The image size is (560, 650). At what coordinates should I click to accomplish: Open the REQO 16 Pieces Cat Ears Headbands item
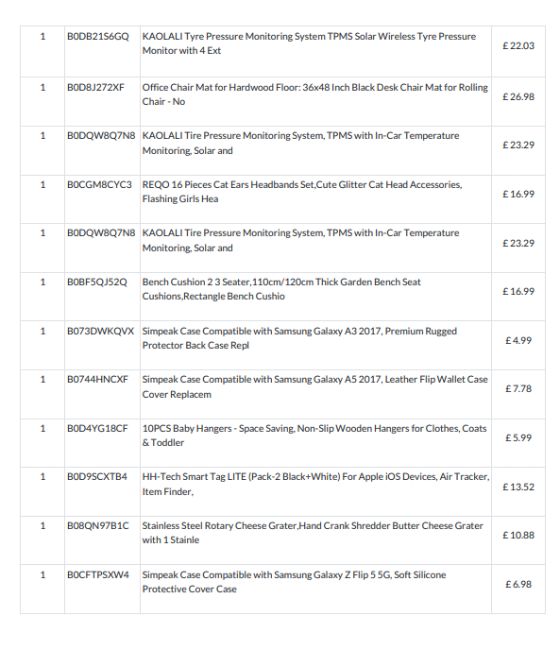click(x=302, y=192)
